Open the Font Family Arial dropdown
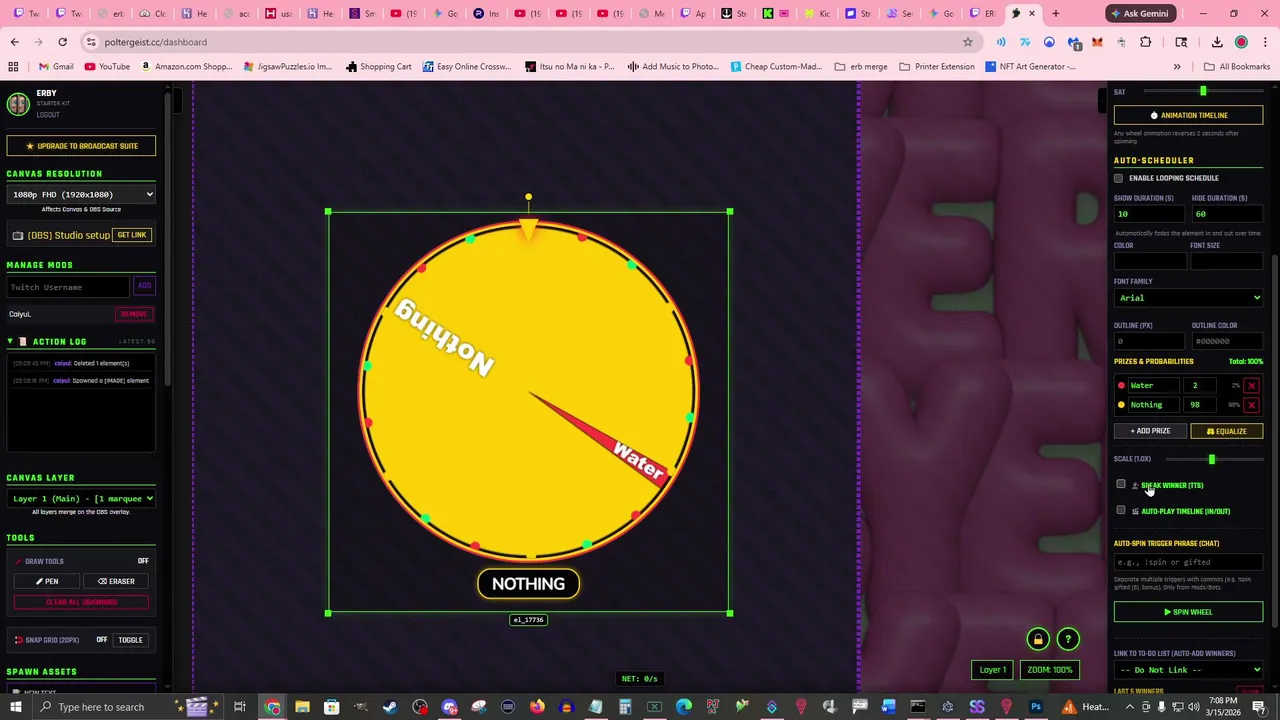This screenshot has width=1280, height=720. pyautogui.click(x=1188, y=298)
